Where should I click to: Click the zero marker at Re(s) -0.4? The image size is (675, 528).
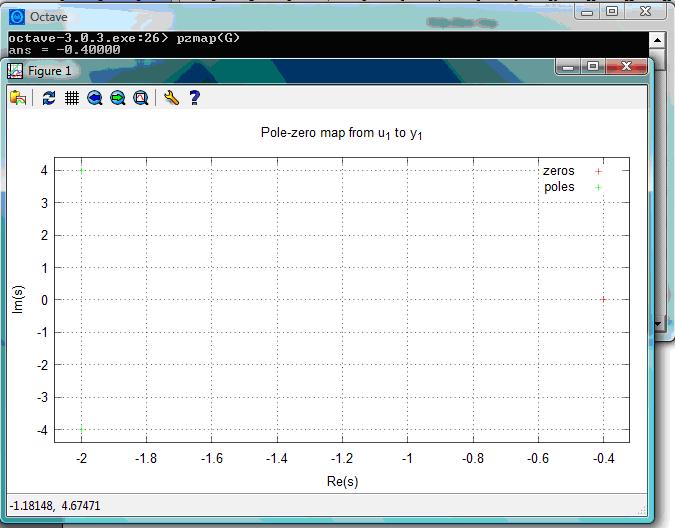pyautogui.click(x=603, y=299)
